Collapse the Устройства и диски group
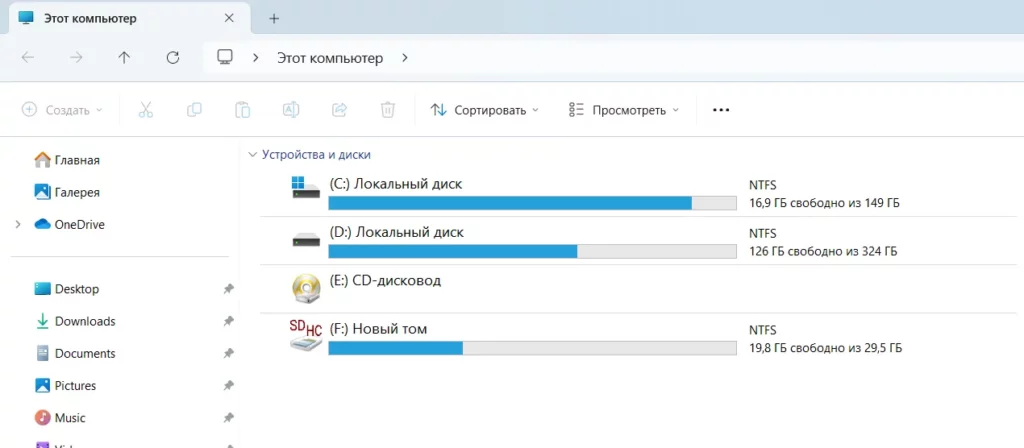This screenshot has height=448, width=1024. [251, 155]
